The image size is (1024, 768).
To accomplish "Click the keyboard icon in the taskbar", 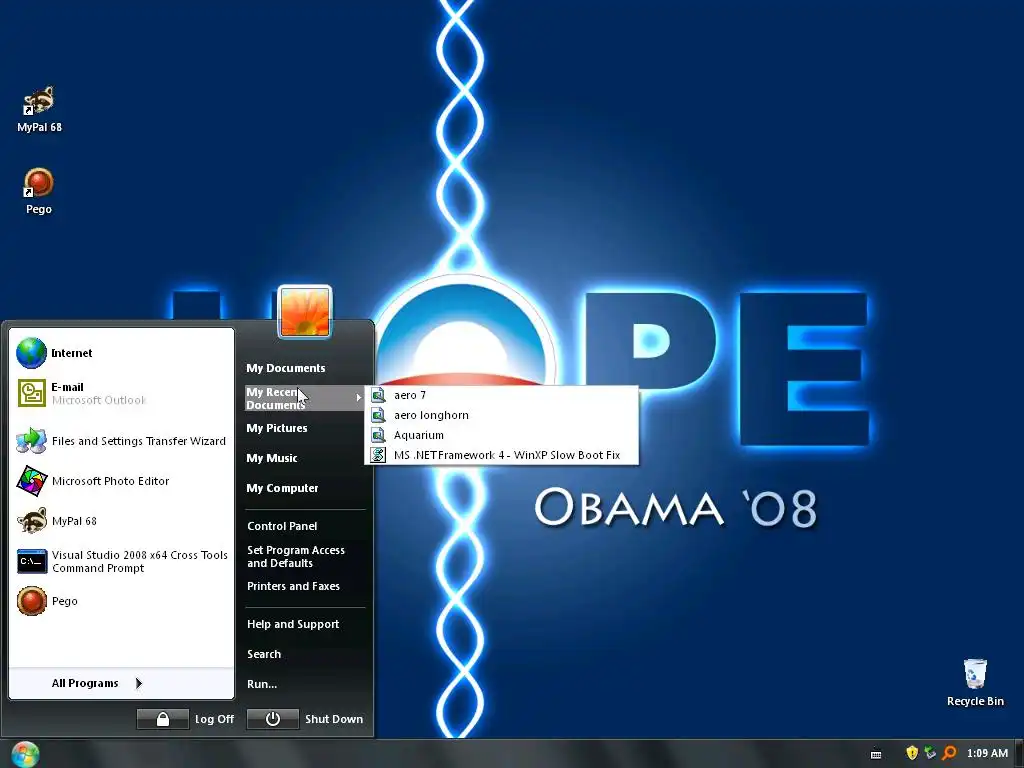I will (x=876, y=754).
